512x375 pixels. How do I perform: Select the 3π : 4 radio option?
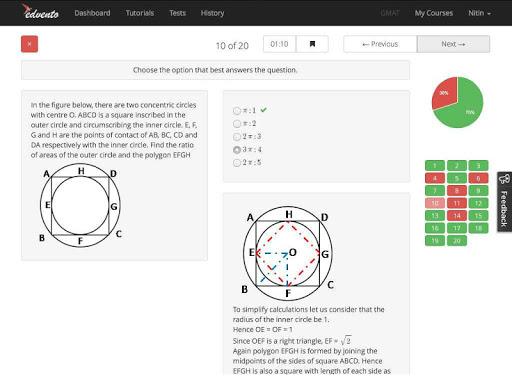pyautogui.click(x=237, y=150)
